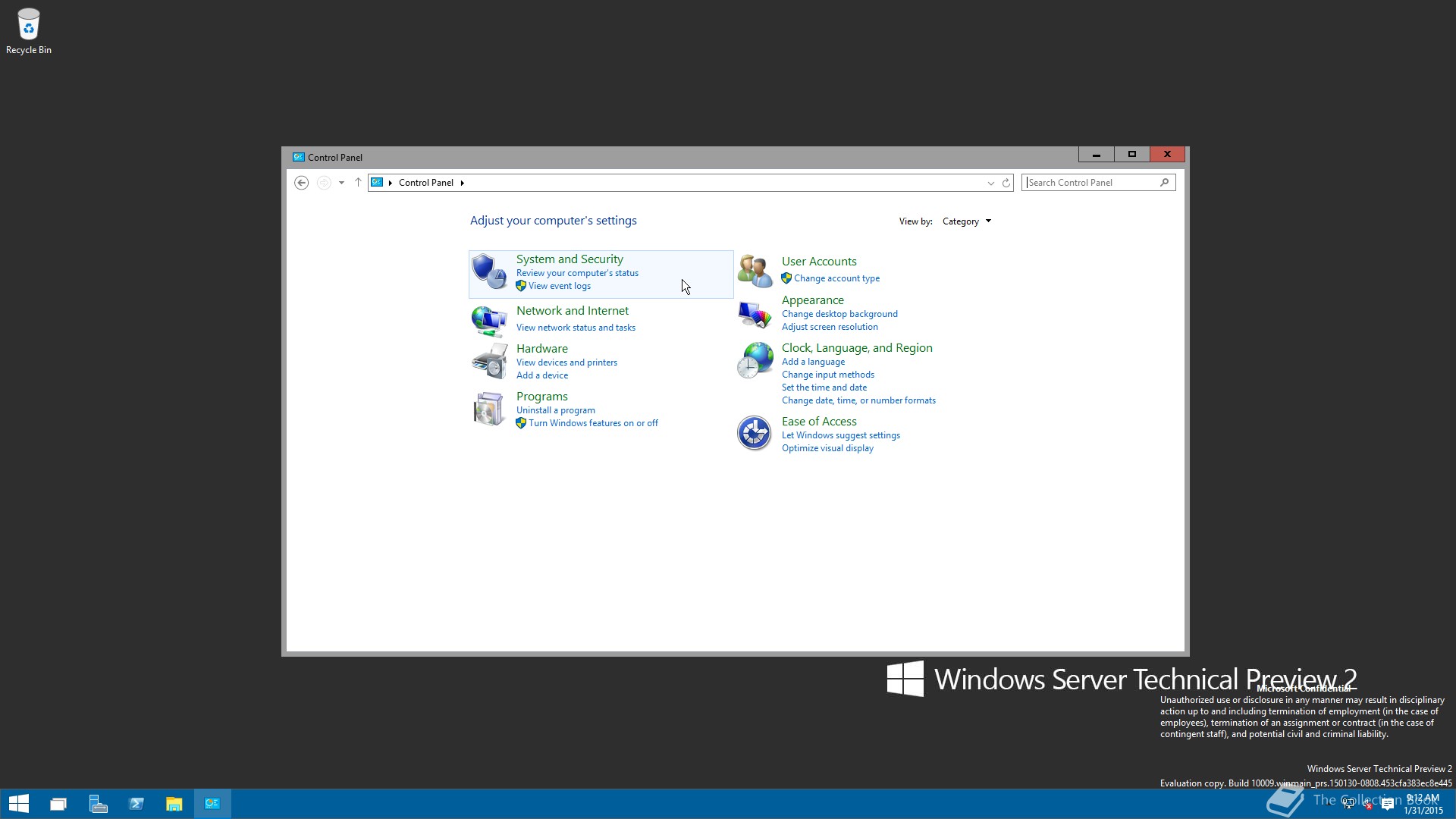Select the Control Panel taskbar button
The width and height of the screenshot is (1456, 819).
click(x=212, y=804)
